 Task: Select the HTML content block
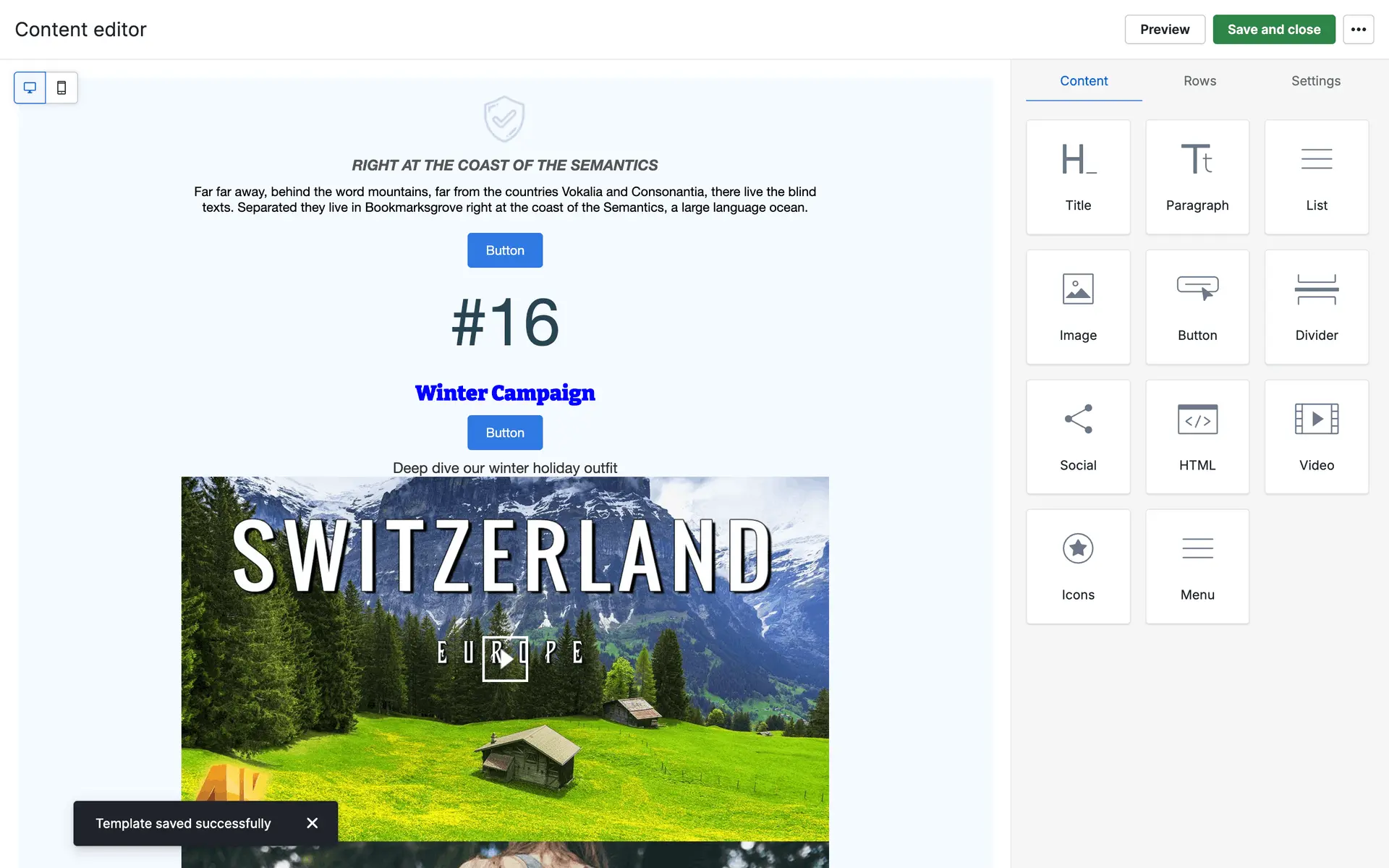1197,437
